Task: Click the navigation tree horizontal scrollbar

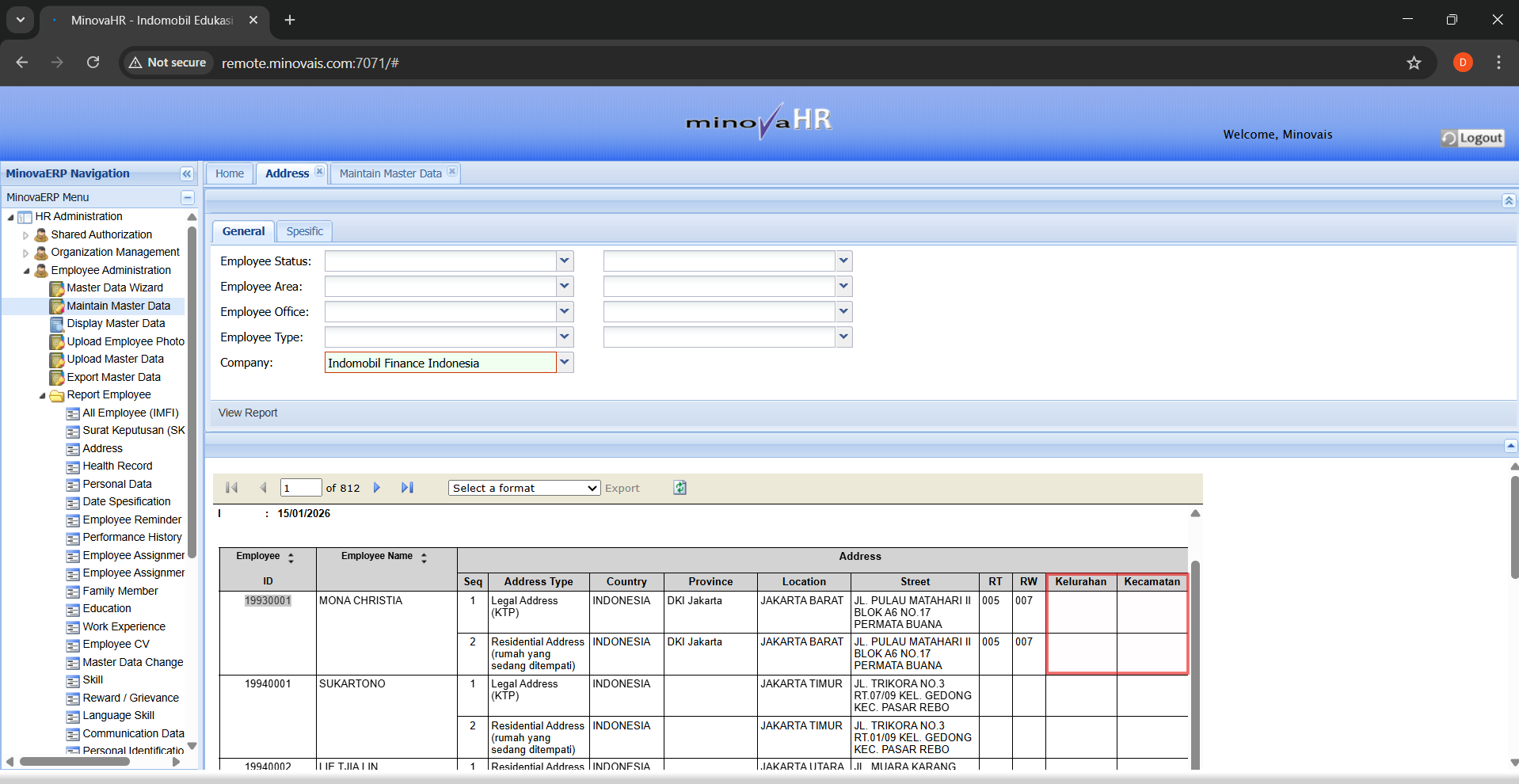Action: click(75, 762)
